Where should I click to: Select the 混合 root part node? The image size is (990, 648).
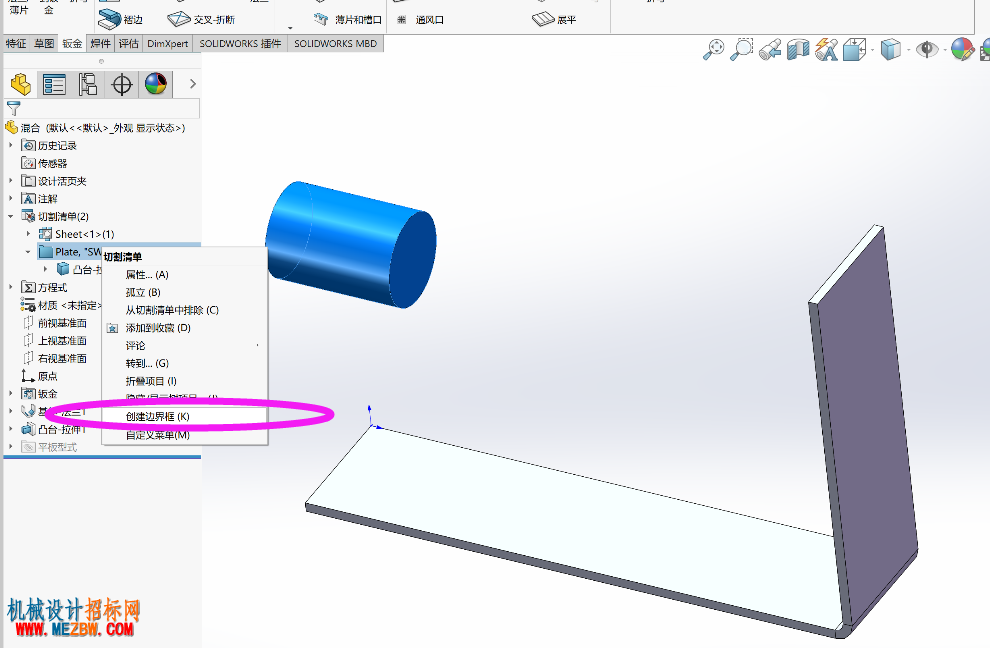[95, 128]
